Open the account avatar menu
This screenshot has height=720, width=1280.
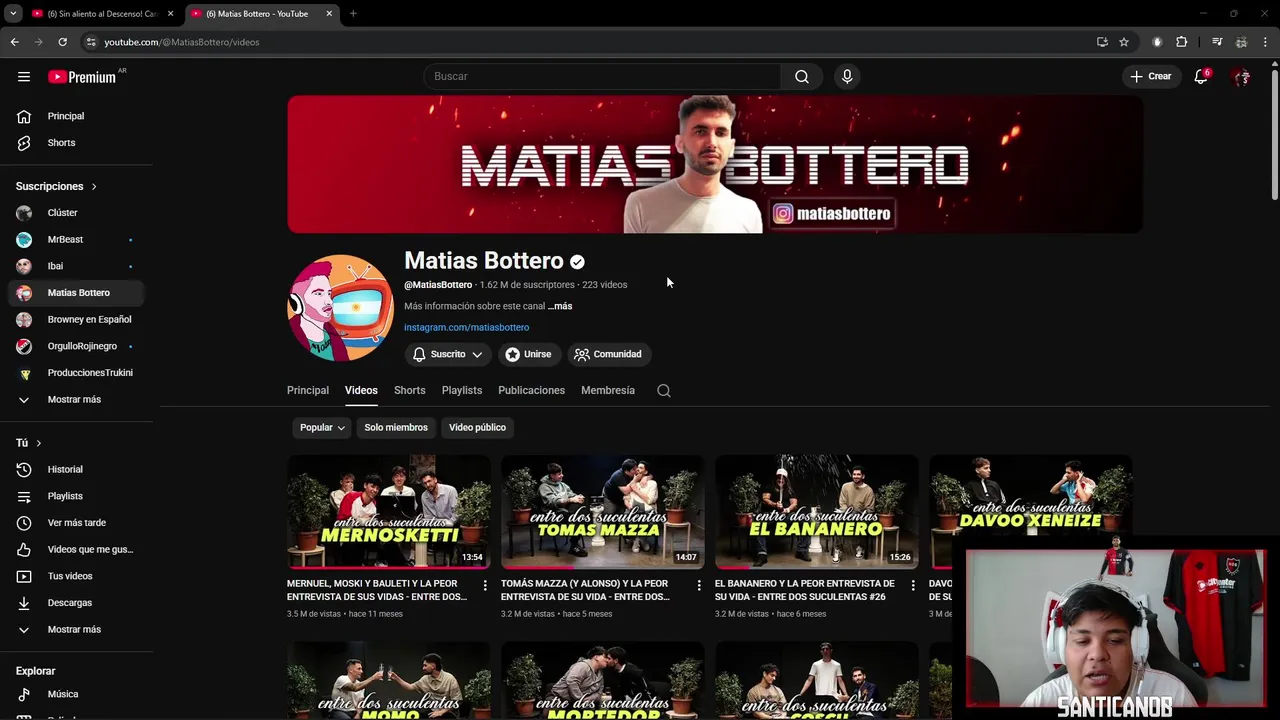pyautogui.click(x=1241, y=76)
